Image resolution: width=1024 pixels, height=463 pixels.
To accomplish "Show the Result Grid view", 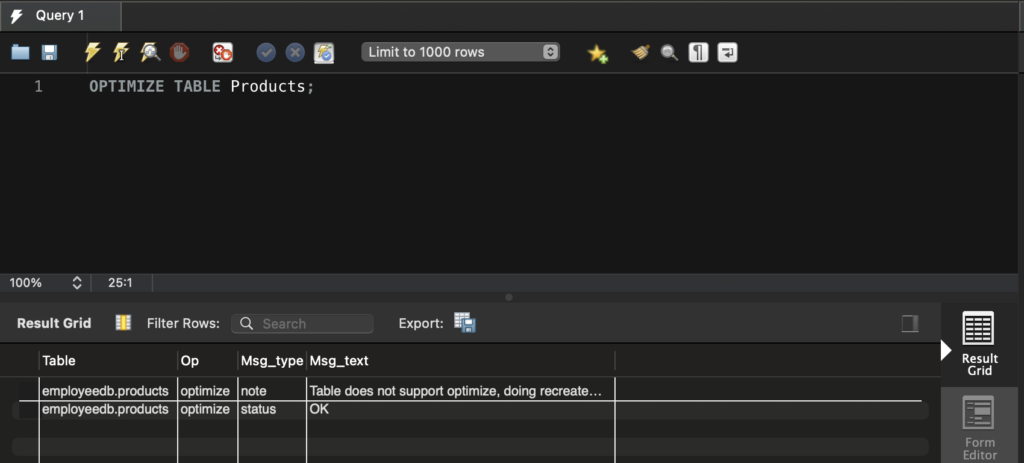I will tap(978, 343).
